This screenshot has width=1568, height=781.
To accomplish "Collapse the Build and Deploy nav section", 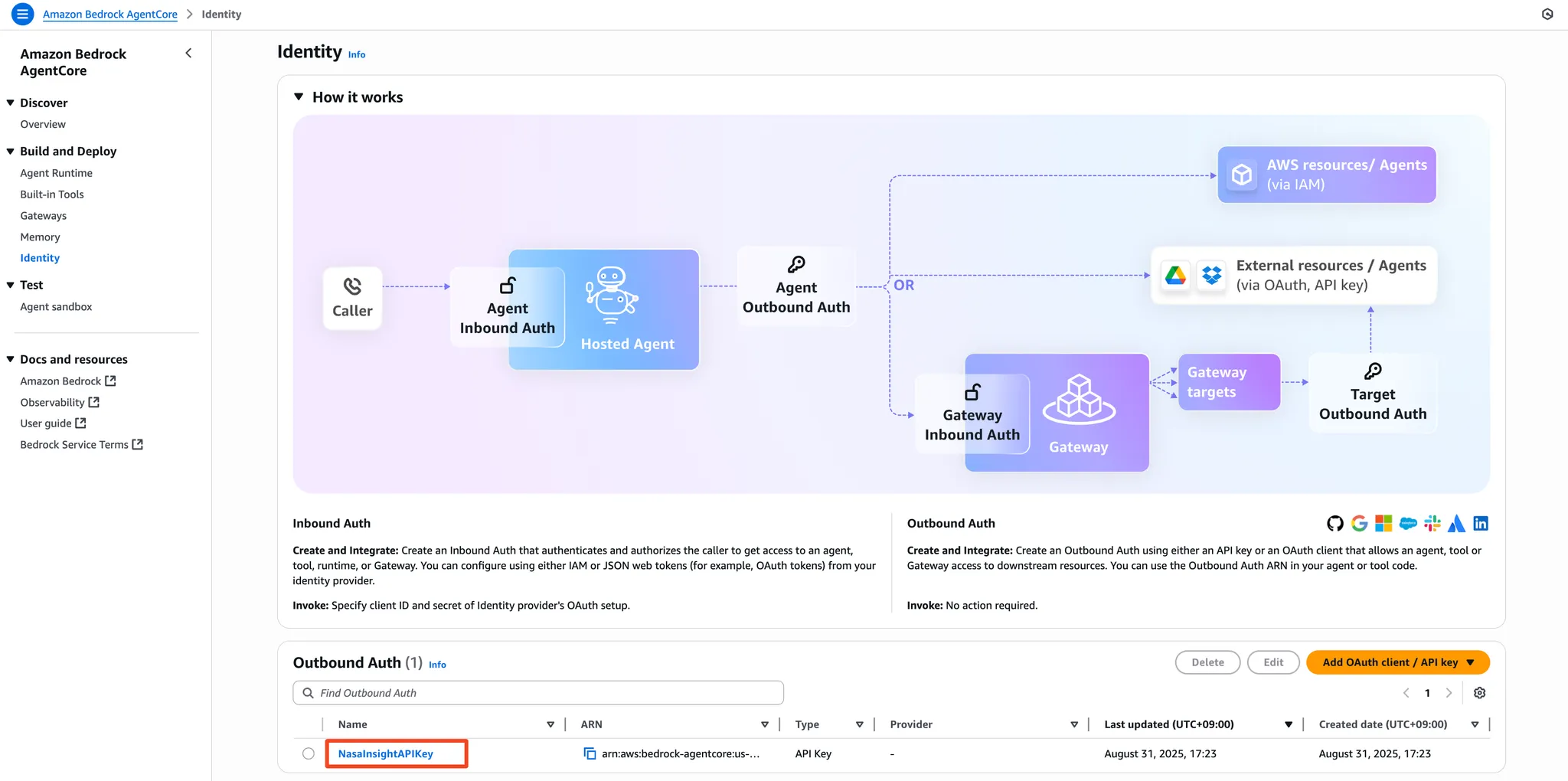I will point(10,151).
